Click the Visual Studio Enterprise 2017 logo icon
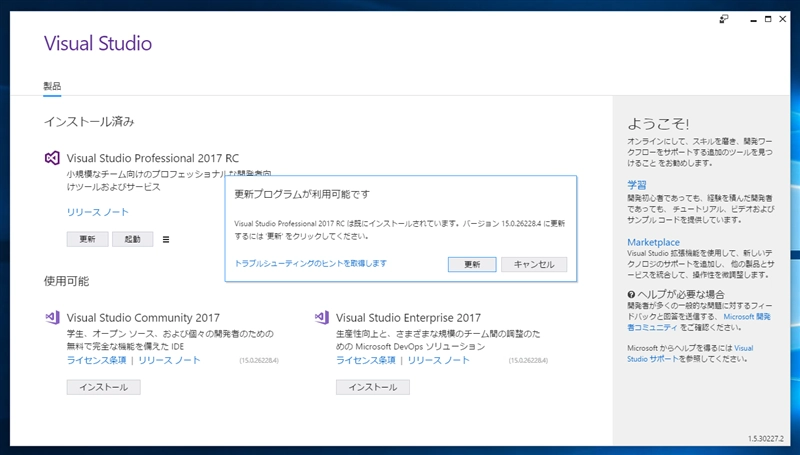The image size is (800, 455). click(321, 318)
